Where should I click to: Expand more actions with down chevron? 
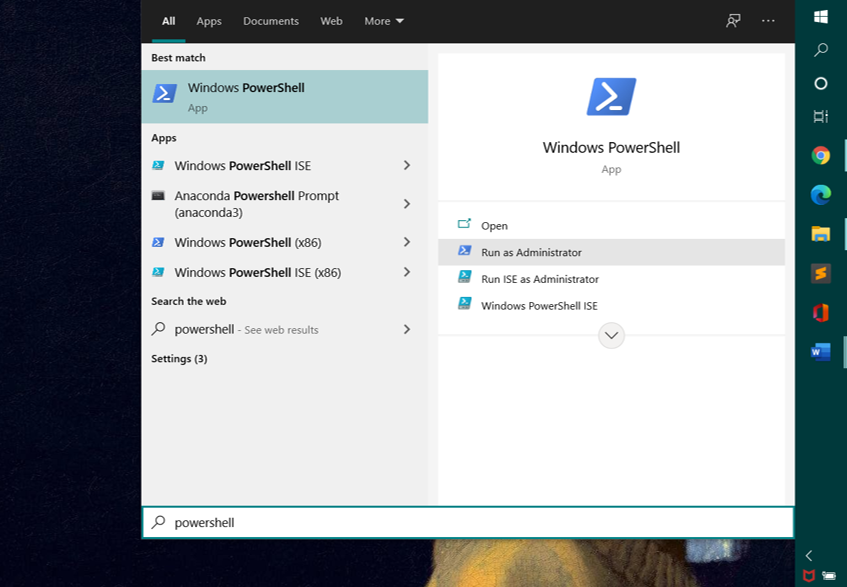coord(611,335)
